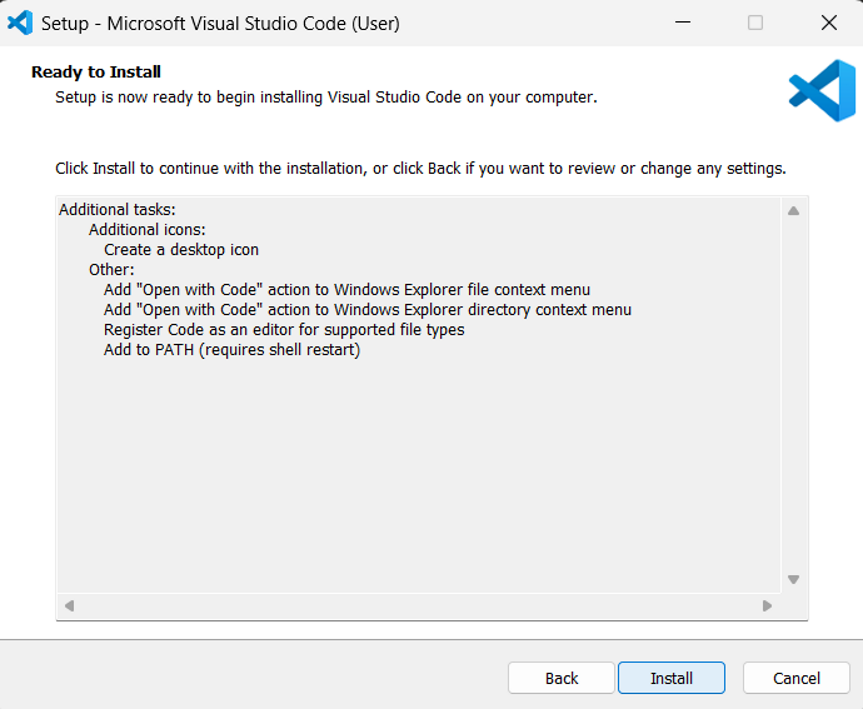
Task: Click the "Ready to Install" heading
Action: click(x=96, y=72)
